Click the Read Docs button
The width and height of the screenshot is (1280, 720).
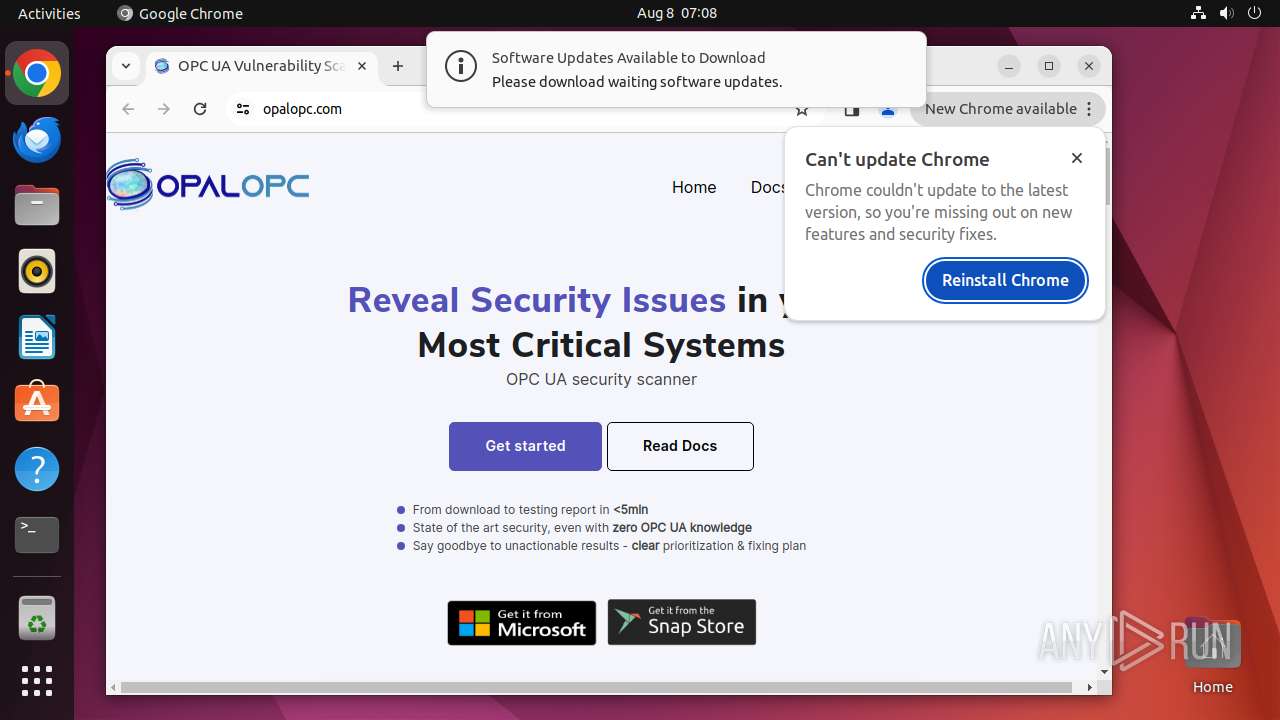[x=680, y=446]
